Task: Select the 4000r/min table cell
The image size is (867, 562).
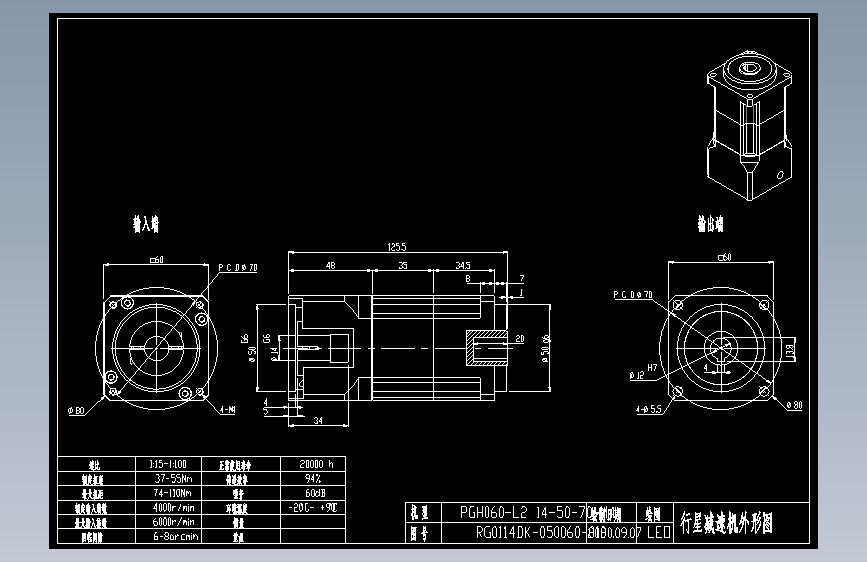Action: coord(168,507)
